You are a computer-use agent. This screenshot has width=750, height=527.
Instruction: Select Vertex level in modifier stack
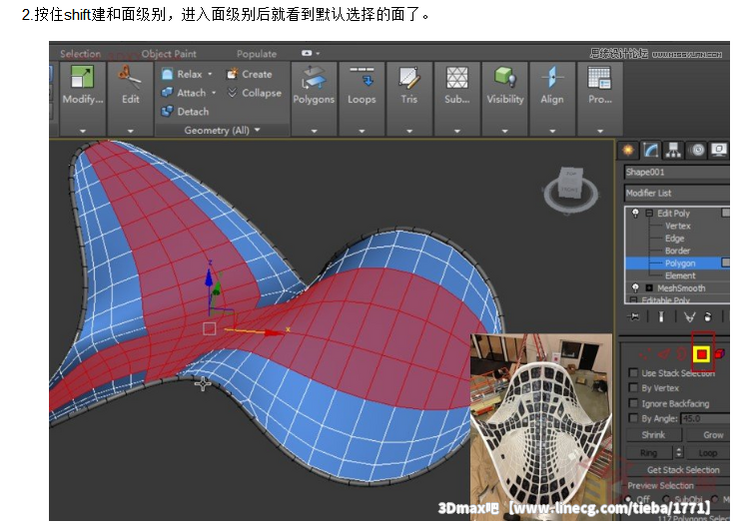(x=678, y=226)
